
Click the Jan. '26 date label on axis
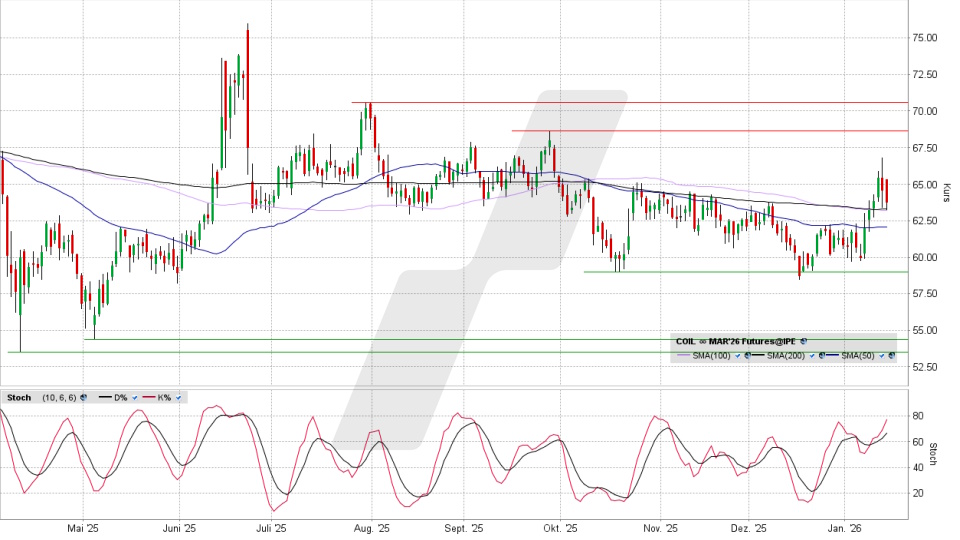tap(846, 529)
